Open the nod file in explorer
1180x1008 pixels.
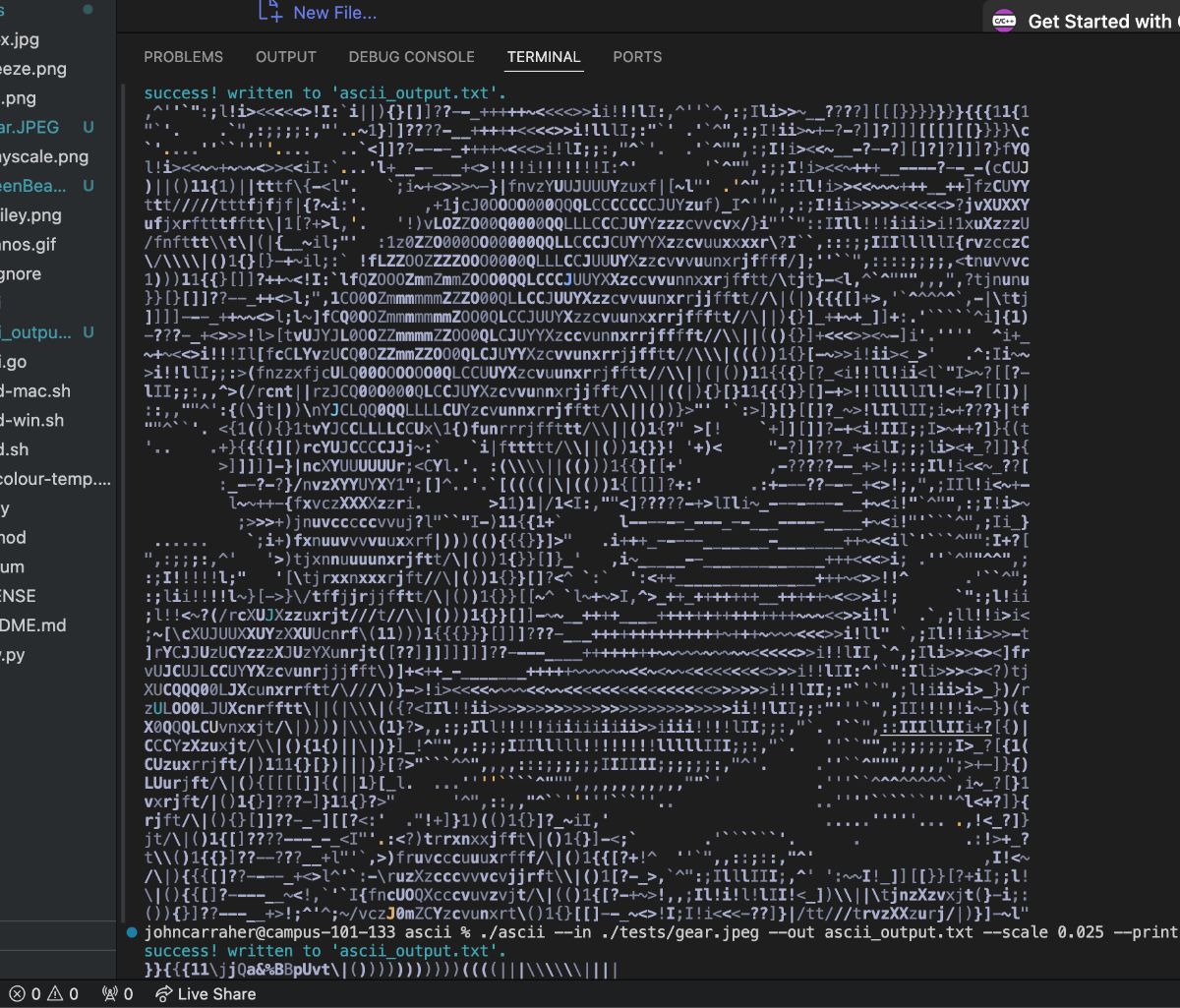[13, 538]
